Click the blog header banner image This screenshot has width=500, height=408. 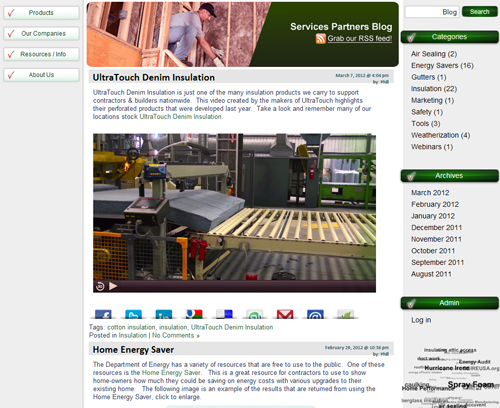(242, 34)
